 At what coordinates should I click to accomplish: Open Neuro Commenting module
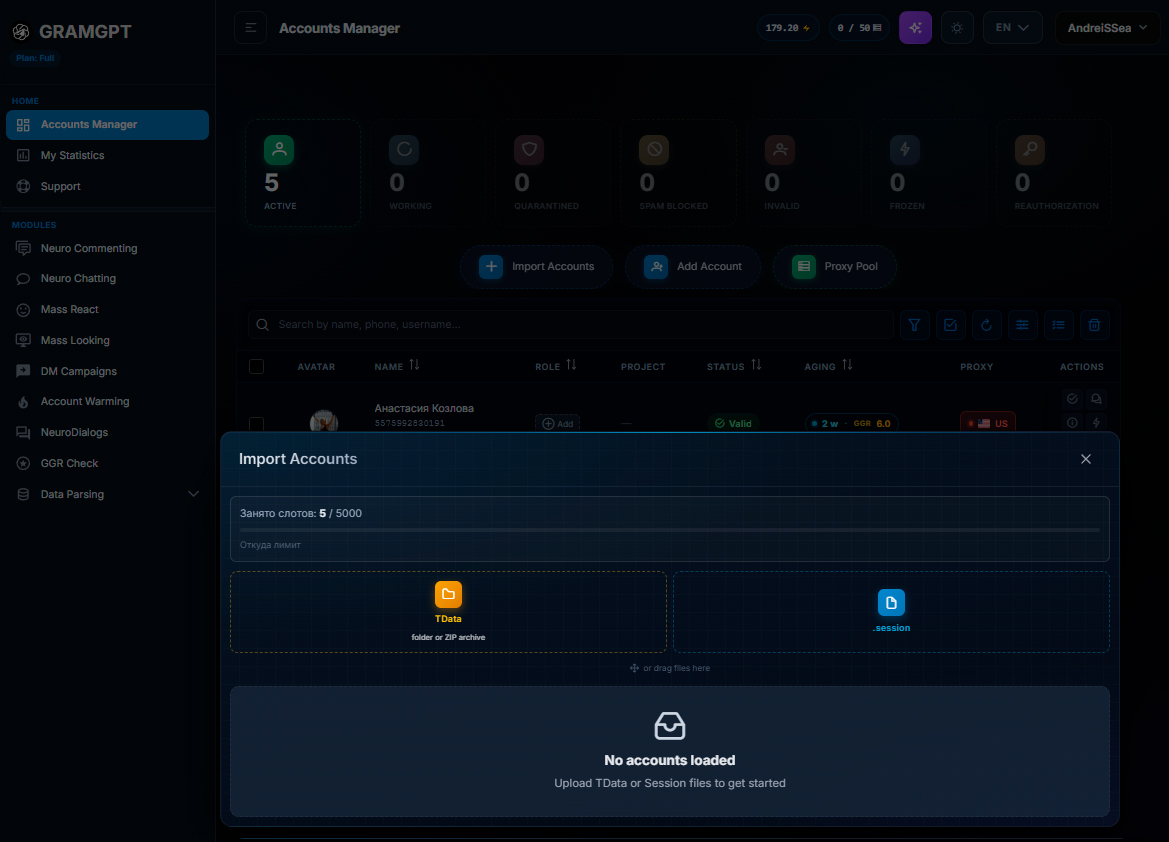click(x=107, y=248)
